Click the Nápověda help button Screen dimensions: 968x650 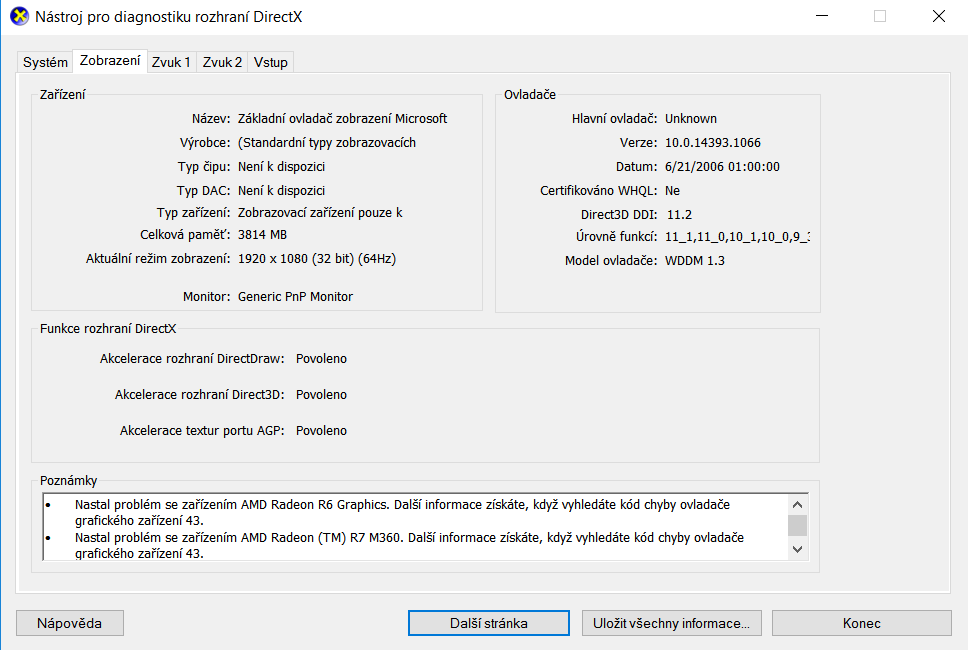click(x=70, y=623)
